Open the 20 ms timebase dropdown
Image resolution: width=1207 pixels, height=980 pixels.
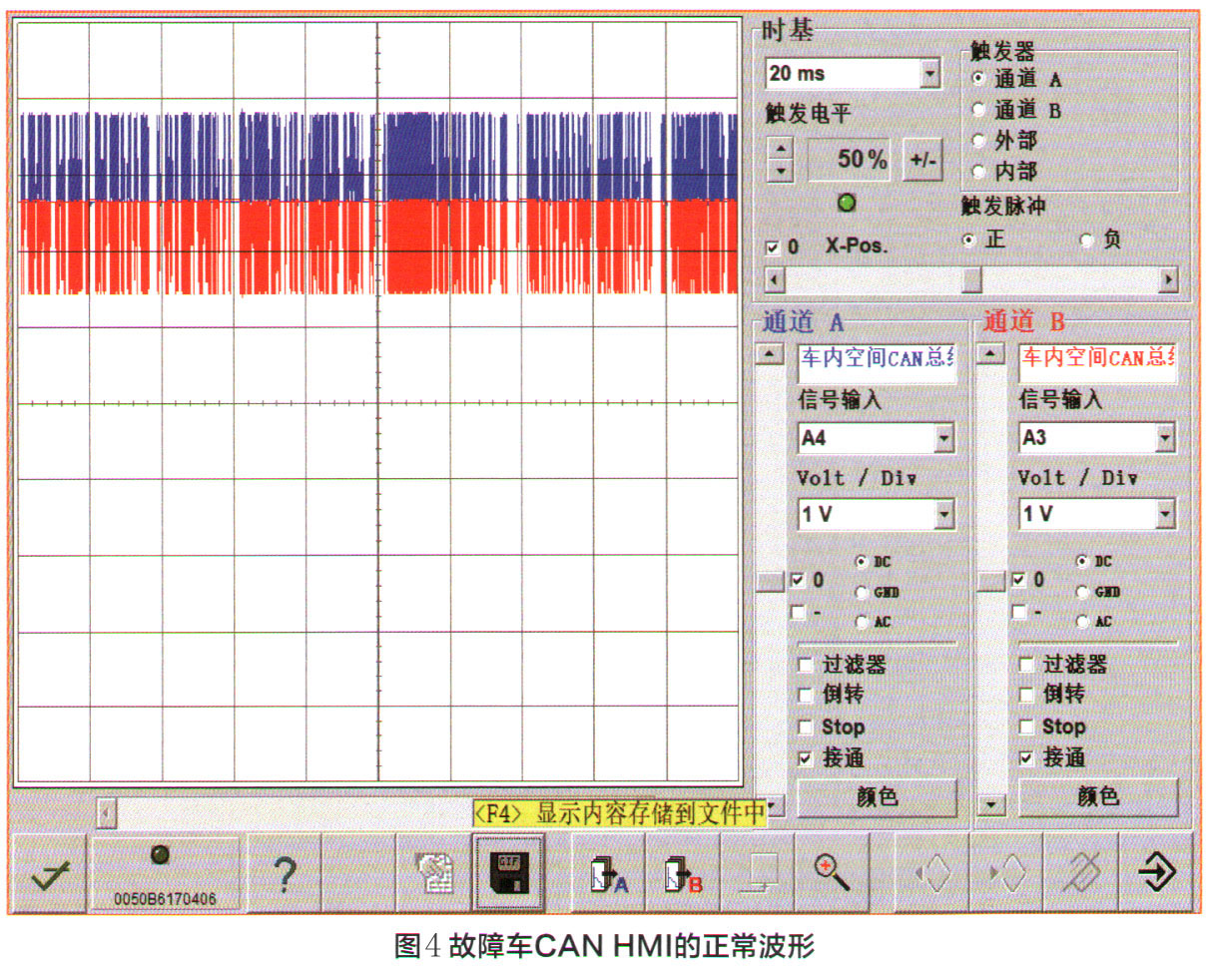click(x=930, y=74)
